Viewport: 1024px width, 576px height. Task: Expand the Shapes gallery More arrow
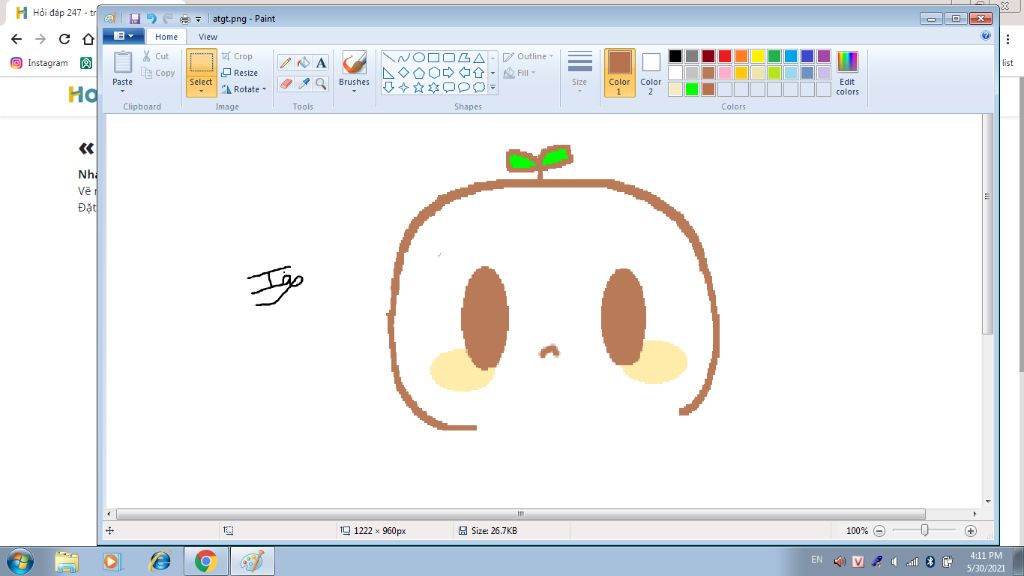492,88
